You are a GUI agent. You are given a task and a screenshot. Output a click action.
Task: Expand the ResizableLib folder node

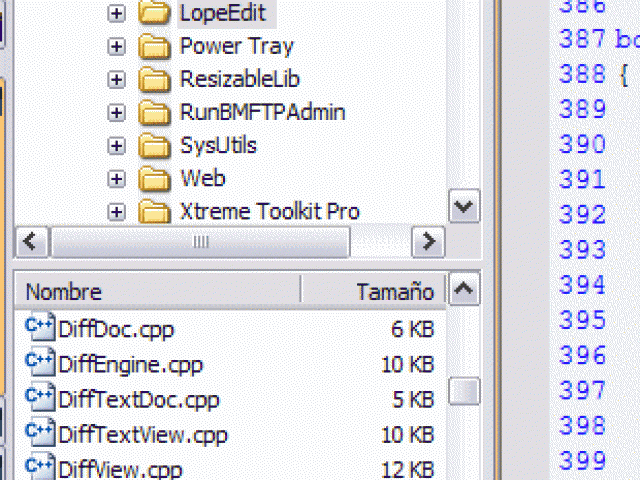point(116,80)
